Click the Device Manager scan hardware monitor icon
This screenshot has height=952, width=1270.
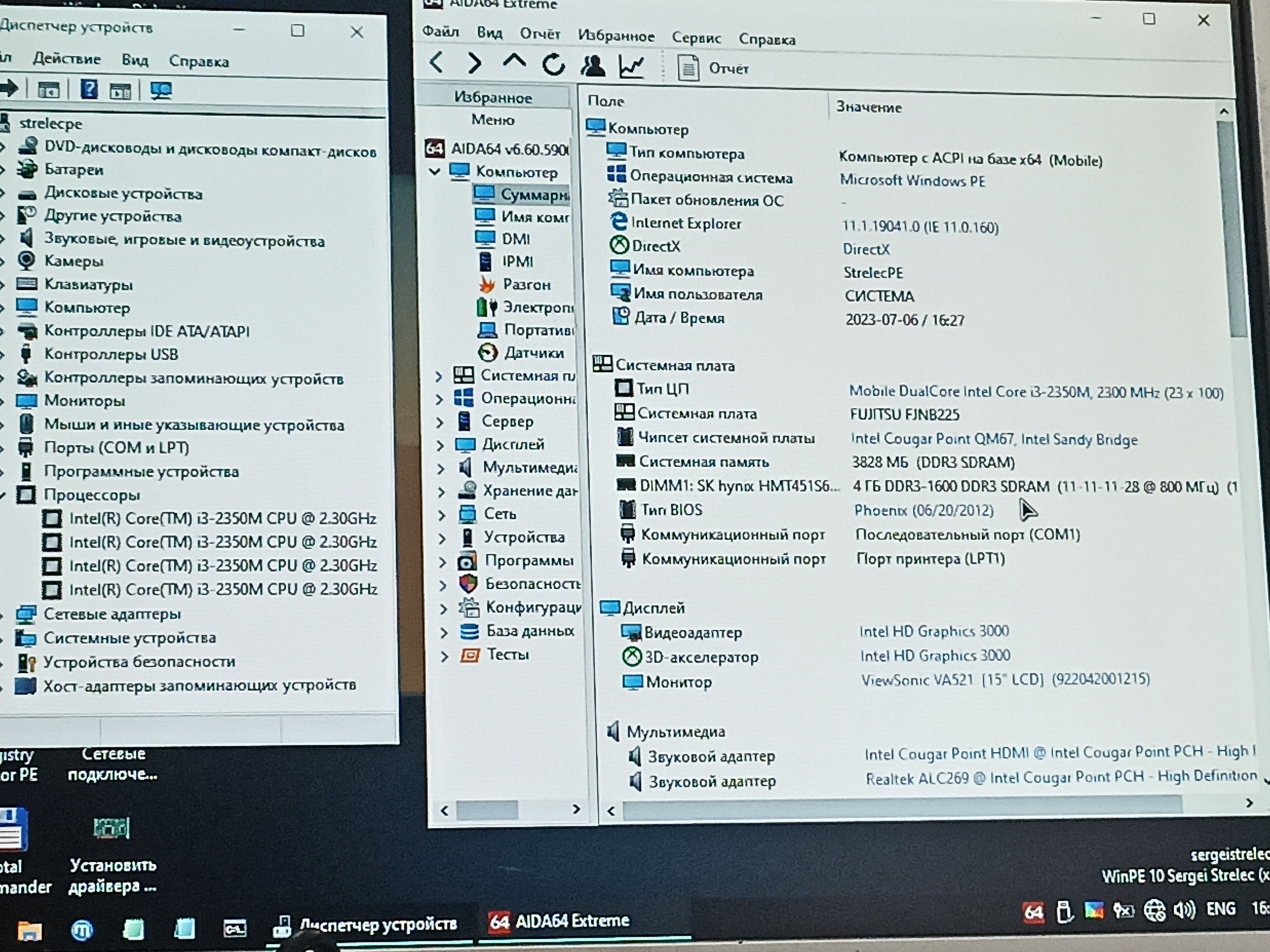[161, 91]
